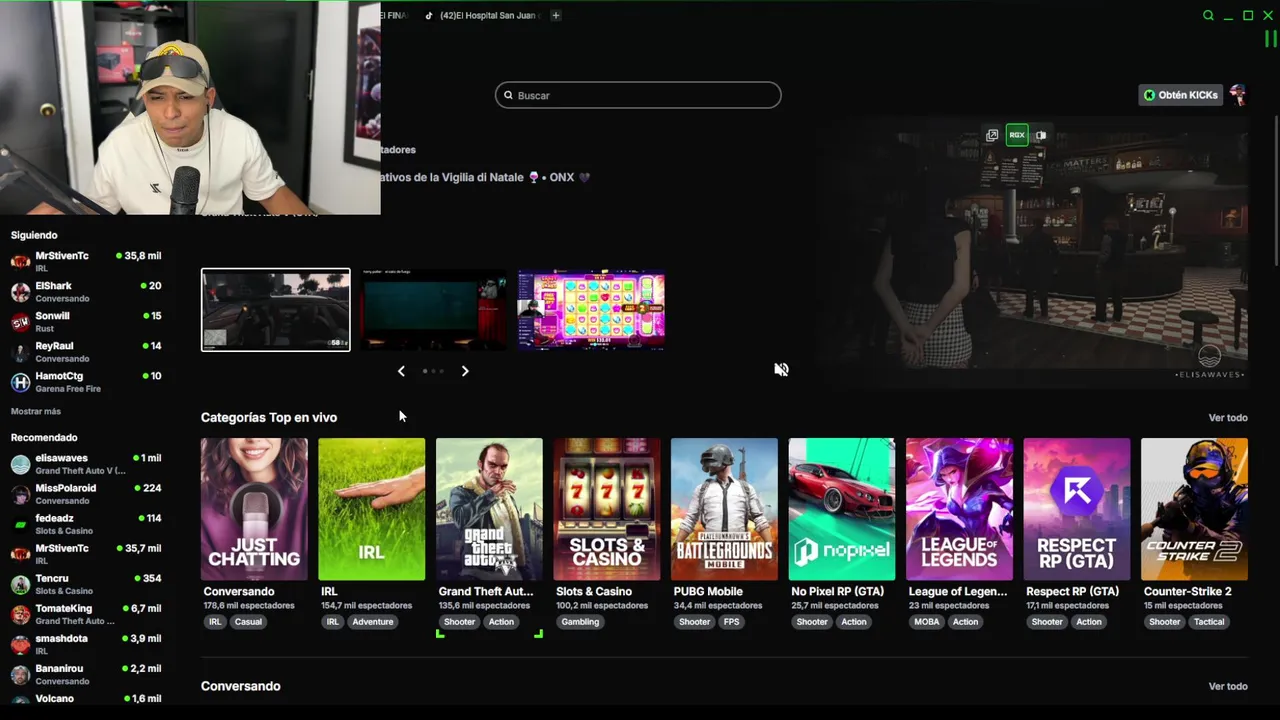
Task: Click the Volcano channel name in sidebar
Action: [55, 699]
